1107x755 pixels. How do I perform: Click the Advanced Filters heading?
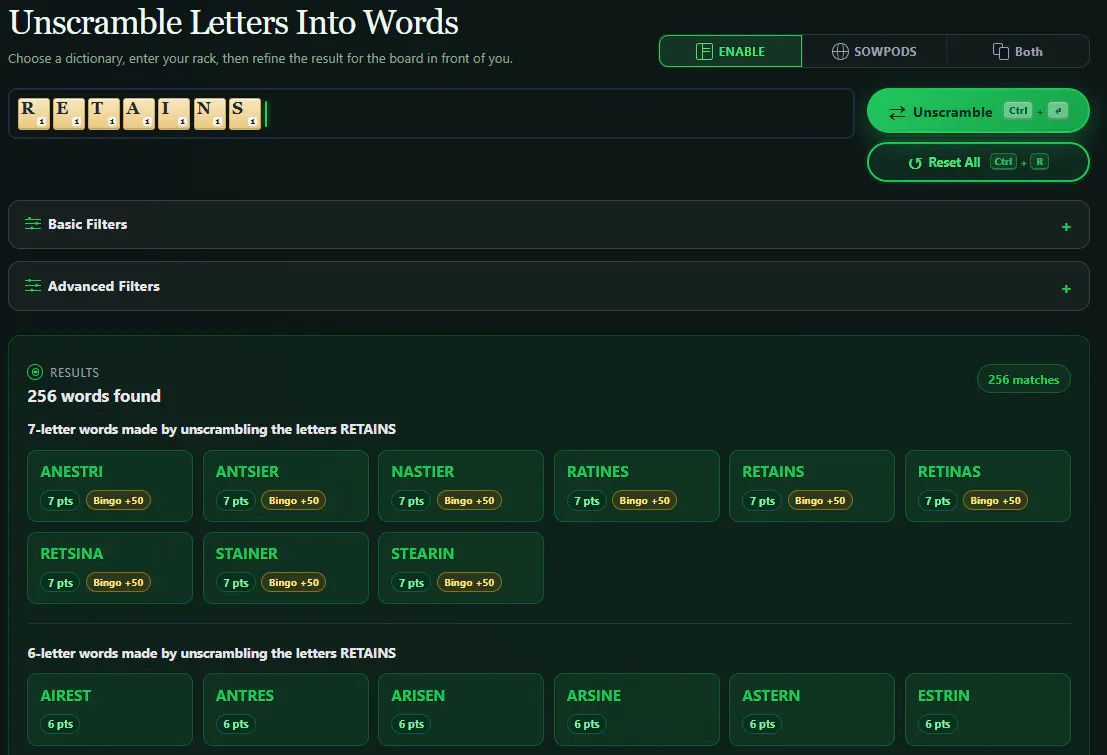pyautogui.click(x=104, y=286)
